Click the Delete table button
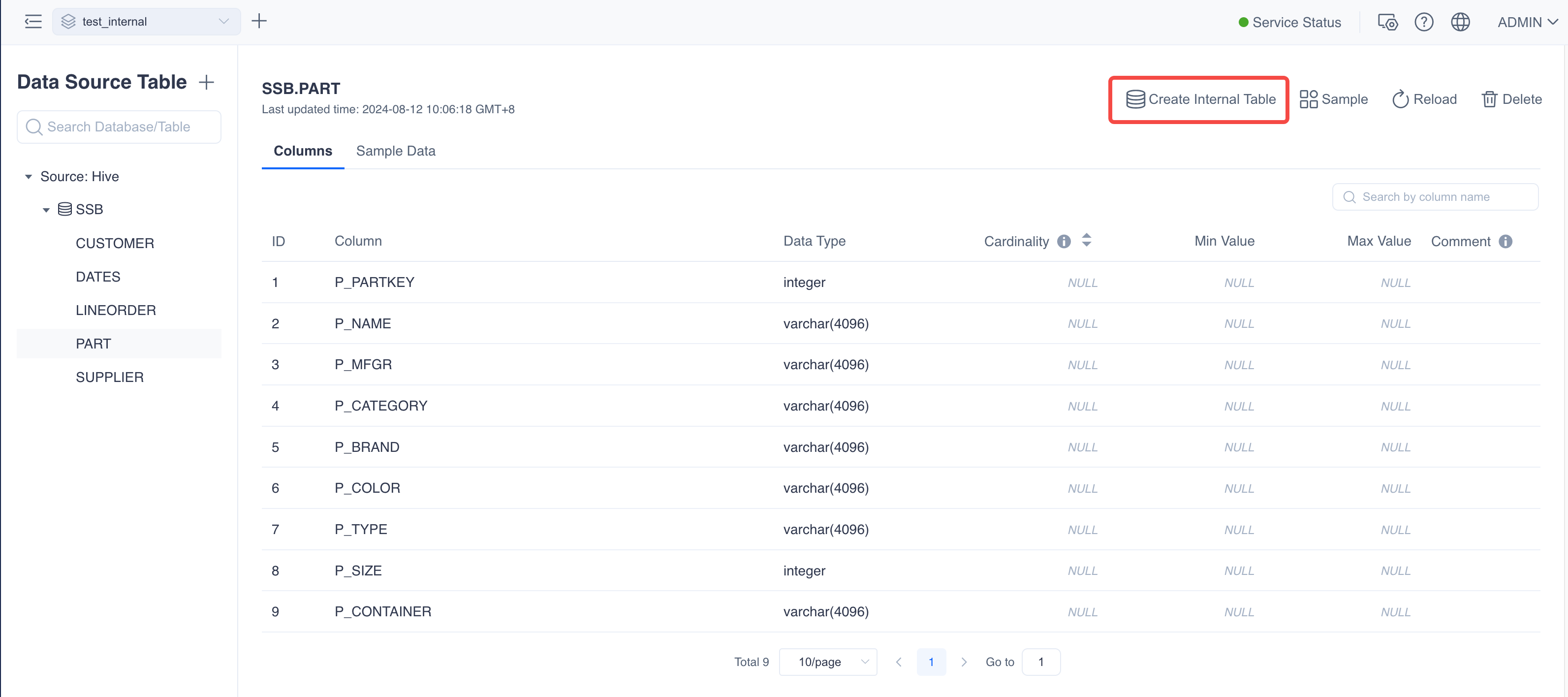1568x697 pixels. (1511, 99)
